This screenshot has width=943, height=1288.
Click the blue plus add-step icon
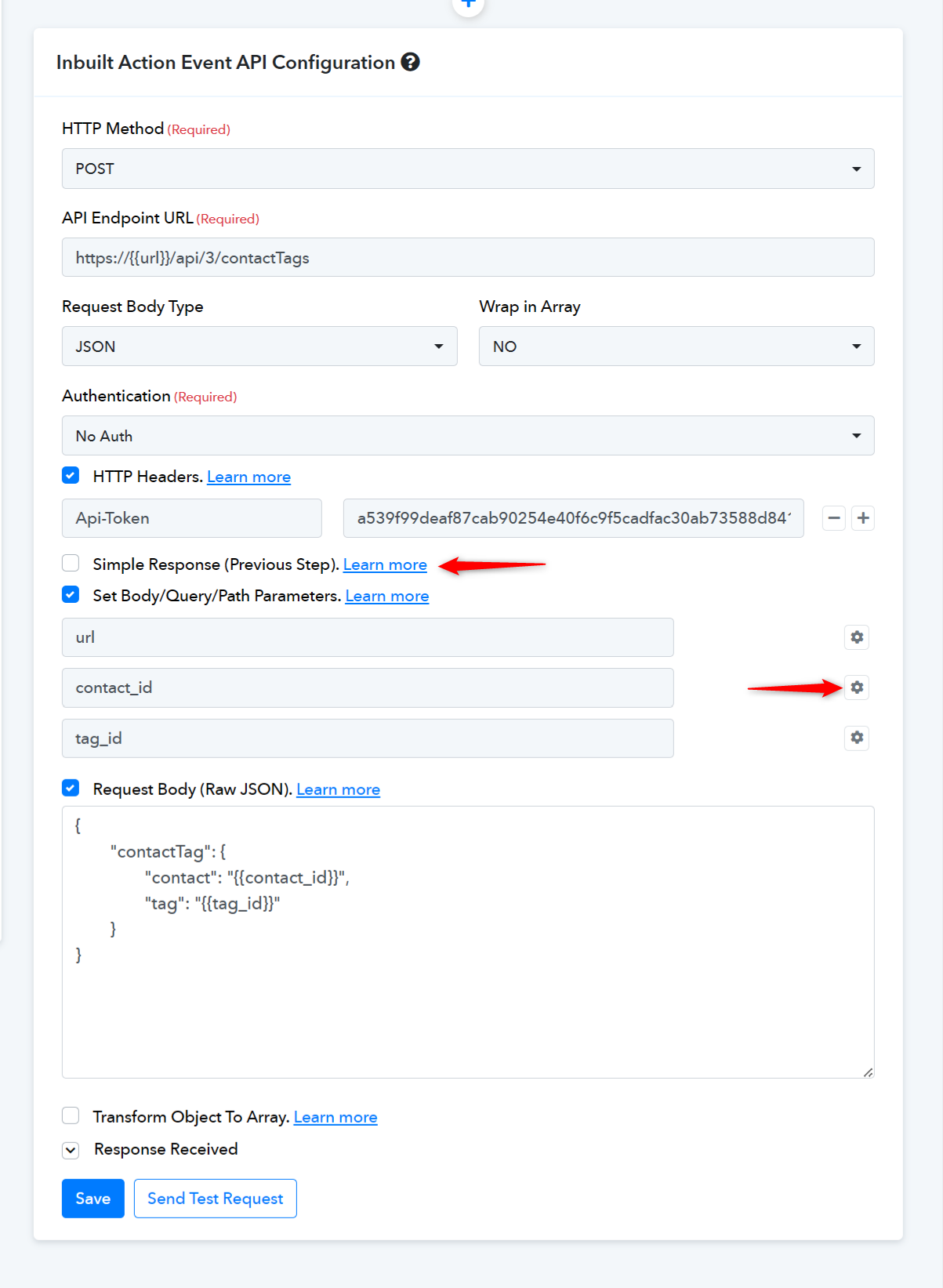pyautogui.click(x=468, y=4)
